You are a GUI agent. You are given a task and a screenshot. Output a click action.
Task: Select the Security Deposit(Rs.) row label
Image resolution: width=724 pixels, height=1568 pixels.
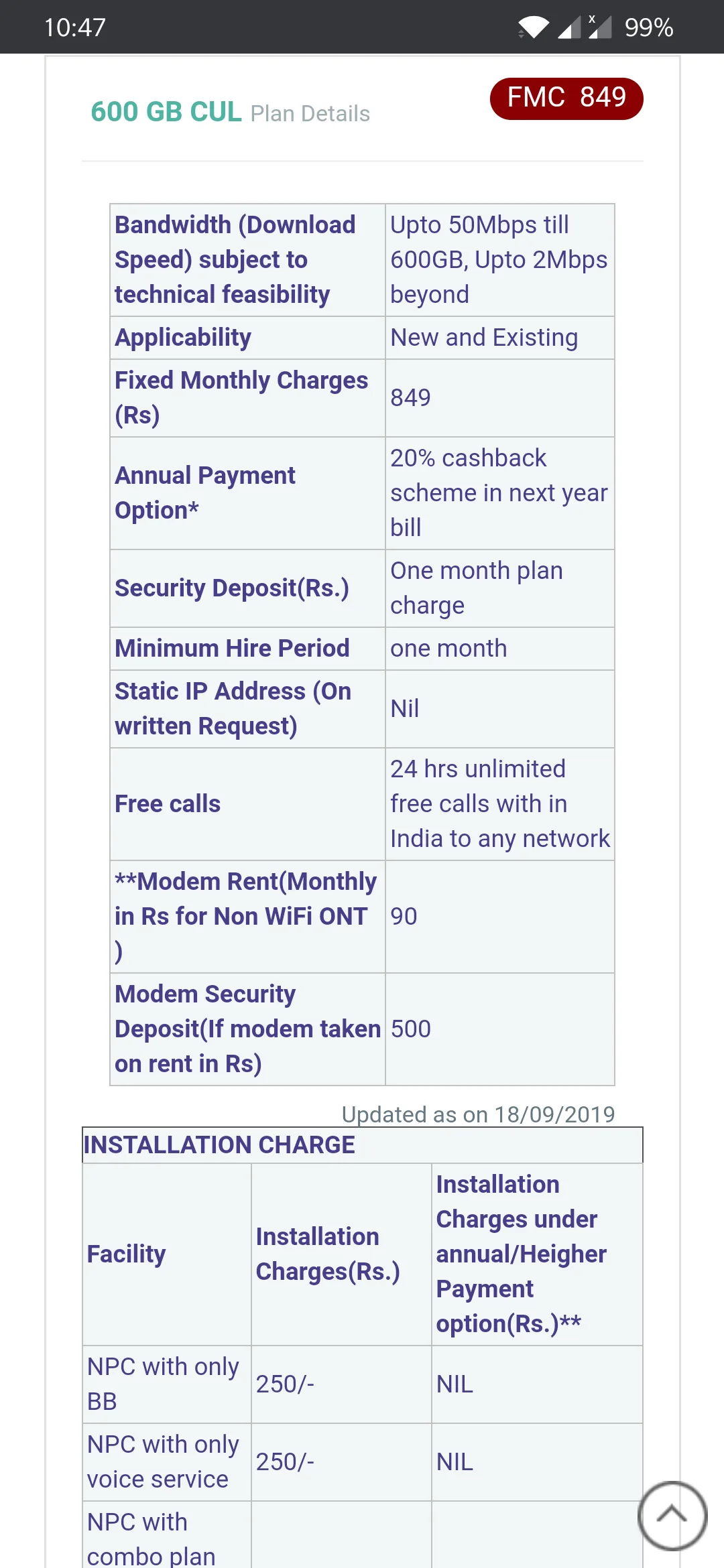click(232, 588)
